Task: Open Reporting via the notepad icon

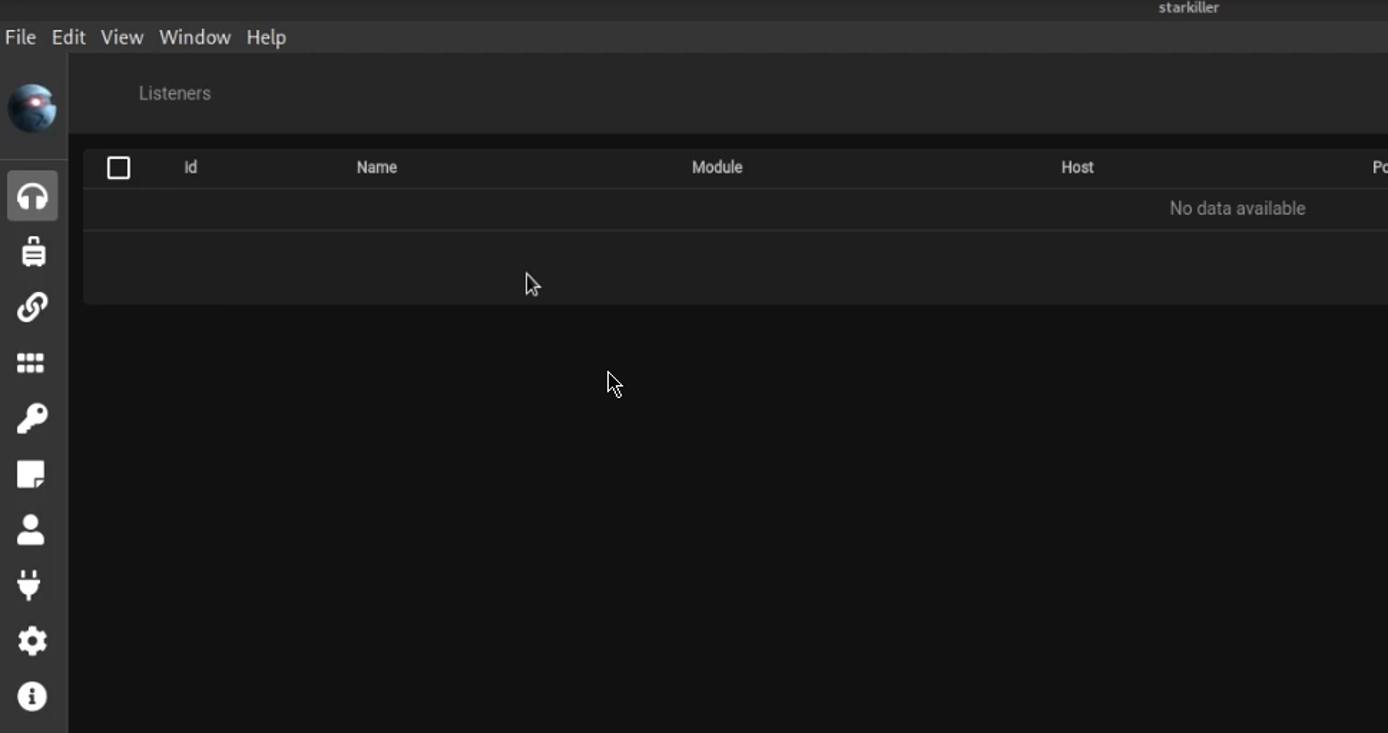Action: pos(31,473)
